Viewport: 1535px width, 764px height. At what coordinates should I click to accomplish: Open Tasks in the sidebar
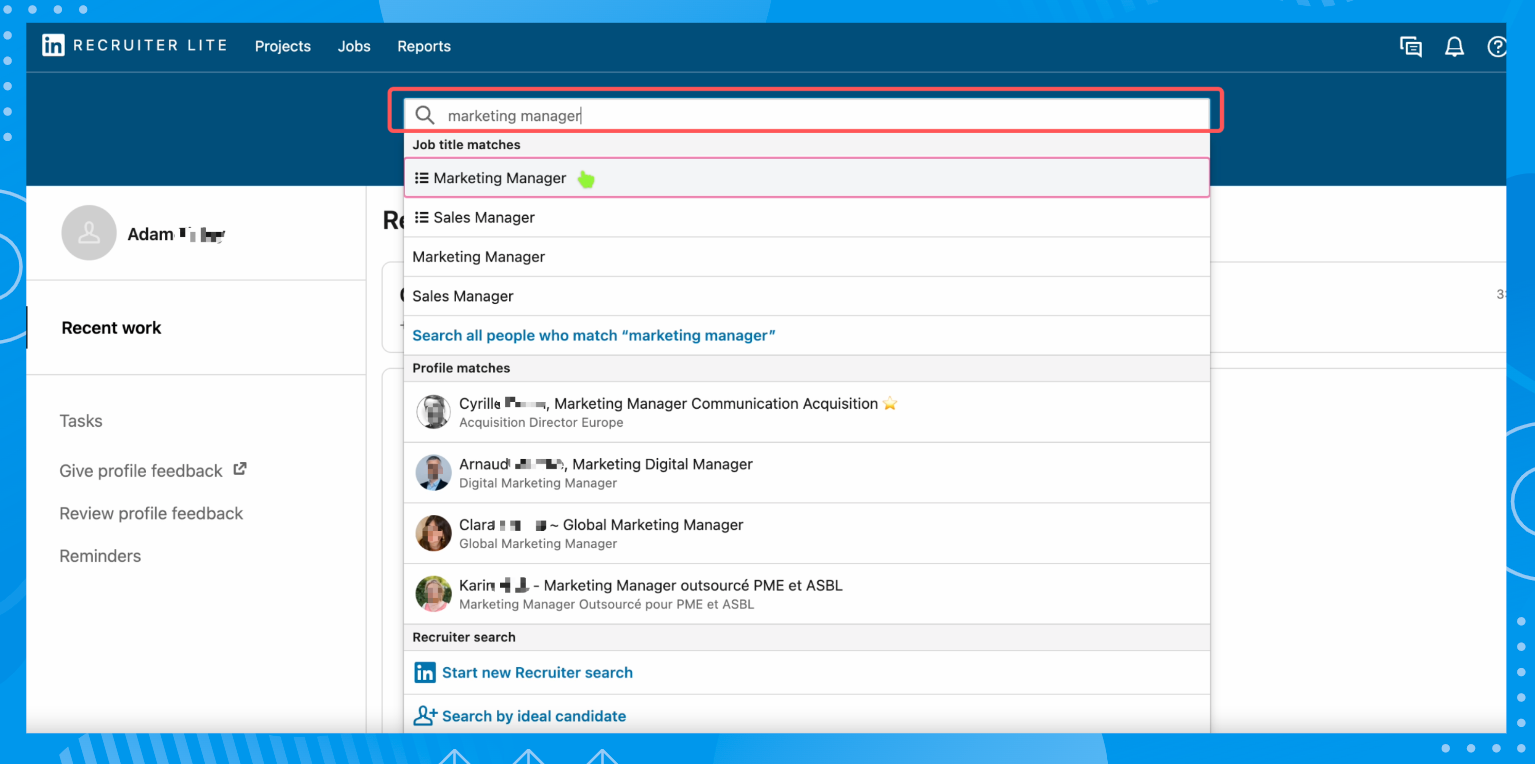click(x=81, y=421)
